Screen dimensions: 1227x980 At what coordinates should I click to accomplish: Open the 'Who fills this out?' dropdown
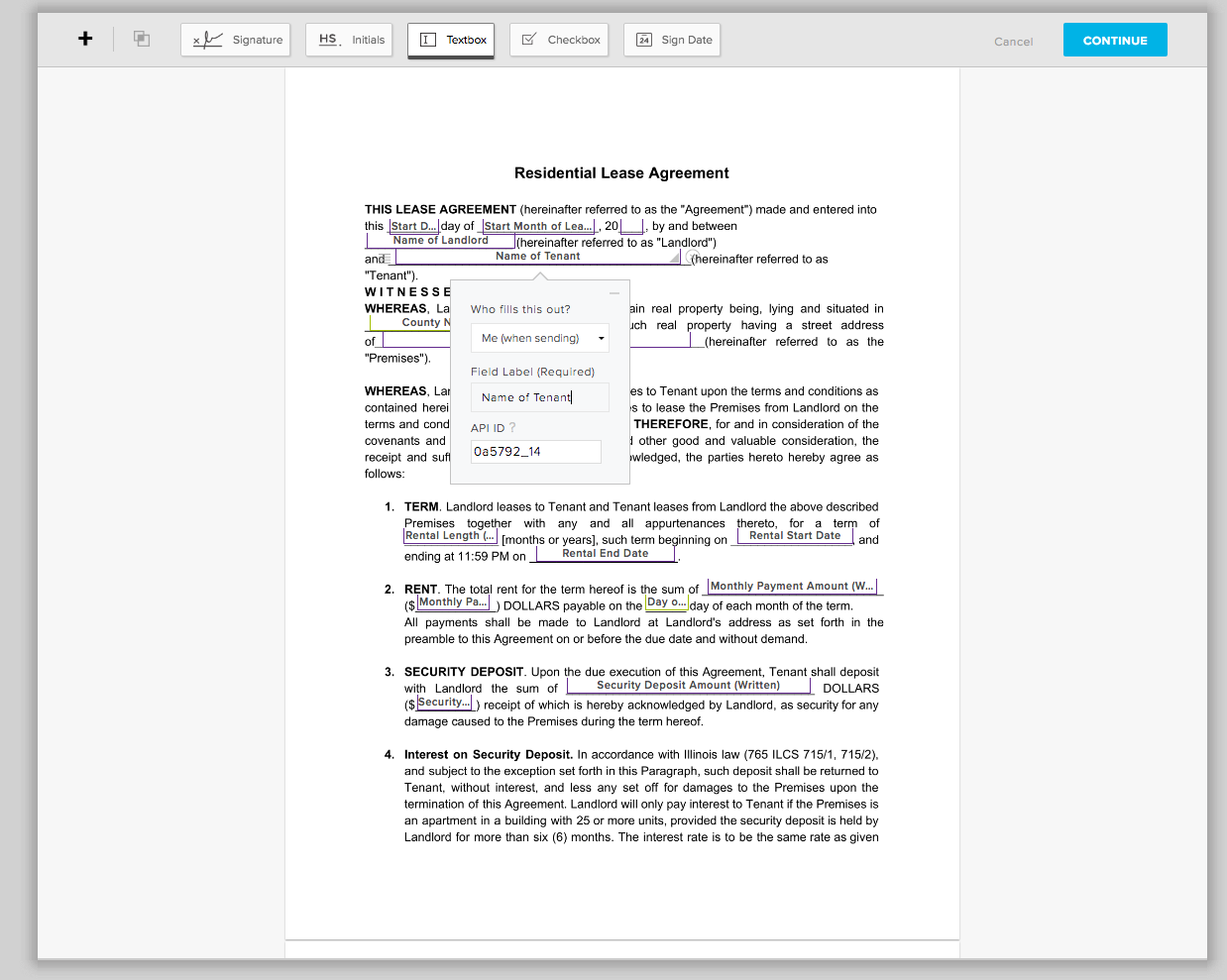tap(540, 338)
